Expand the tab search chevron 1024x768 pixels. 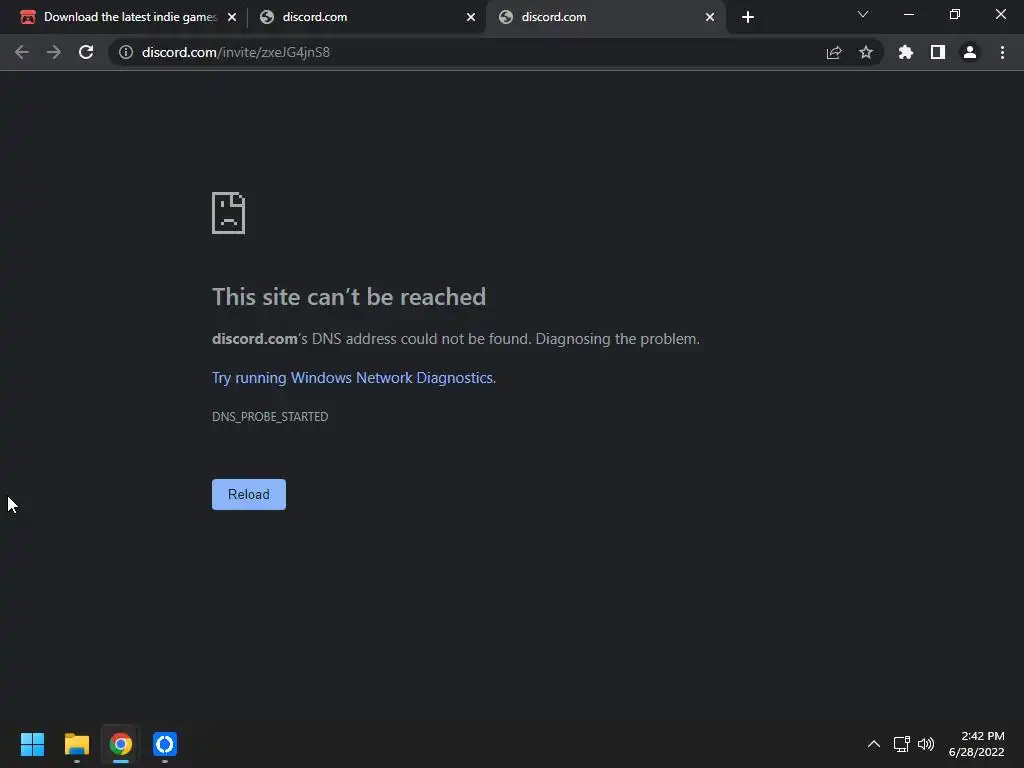(863, 14)
